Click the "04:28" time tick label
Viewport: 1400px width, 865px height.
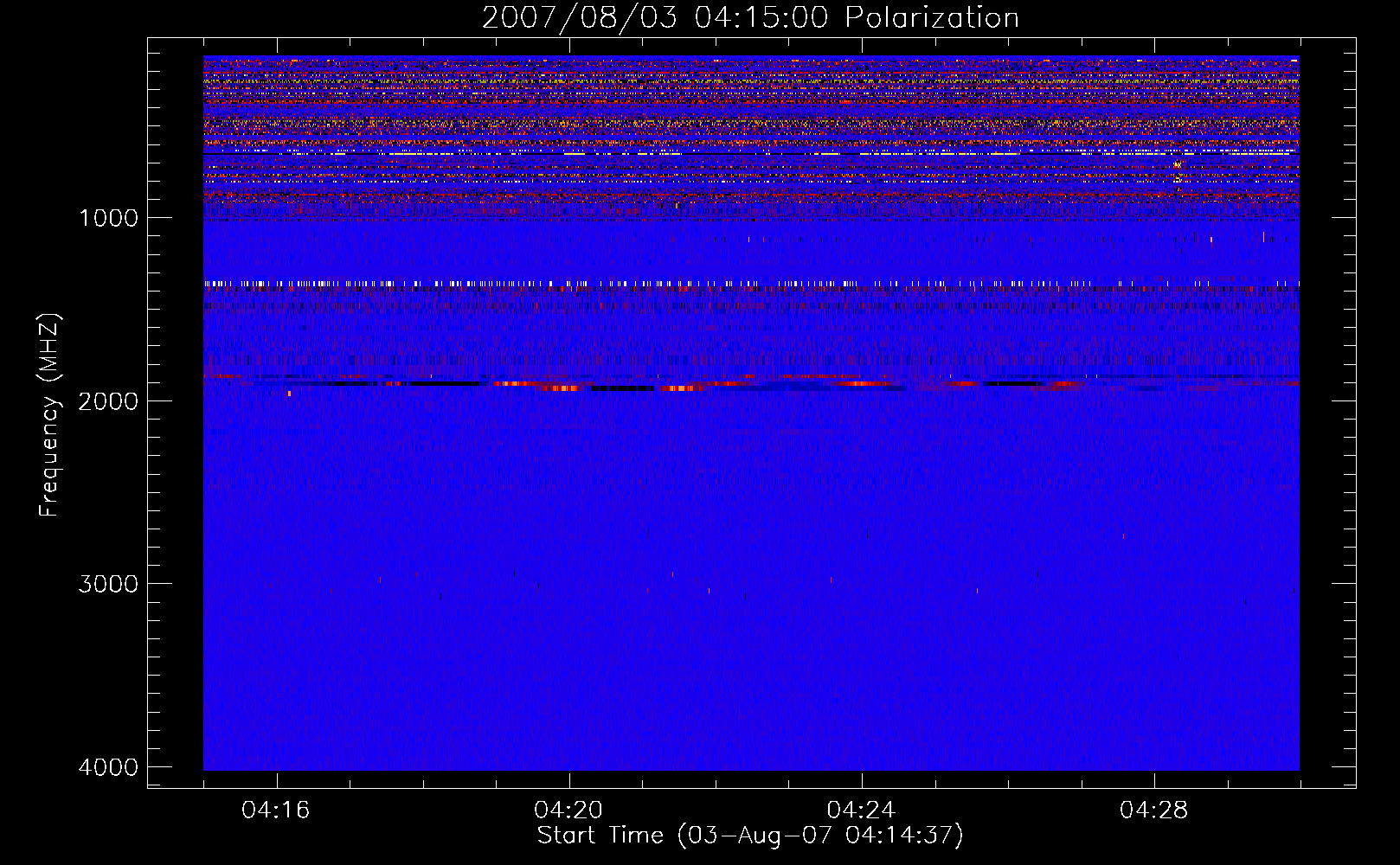coord(1153,811)
